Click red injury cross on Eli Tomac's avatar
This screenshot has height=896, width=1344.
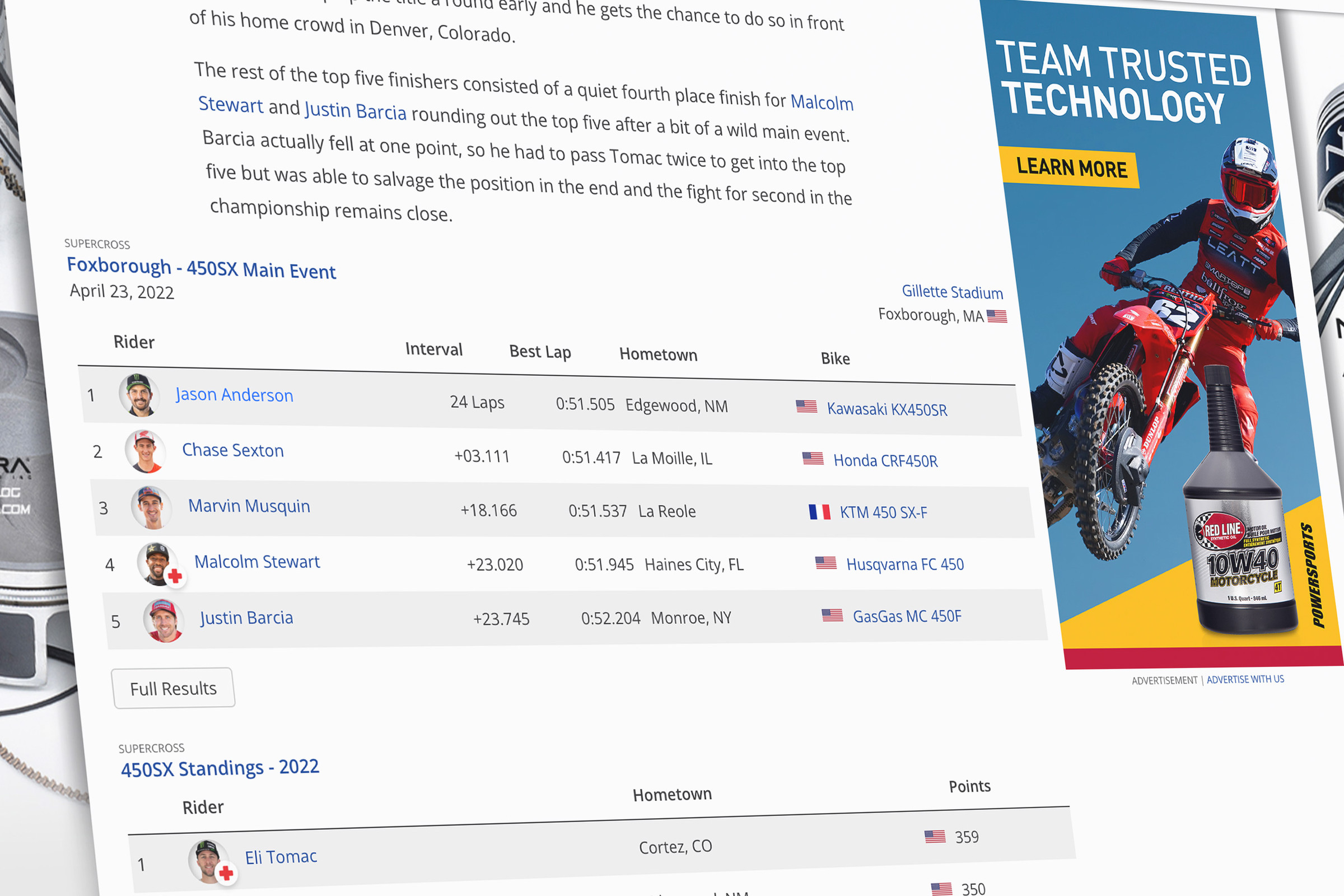(226, 872)
